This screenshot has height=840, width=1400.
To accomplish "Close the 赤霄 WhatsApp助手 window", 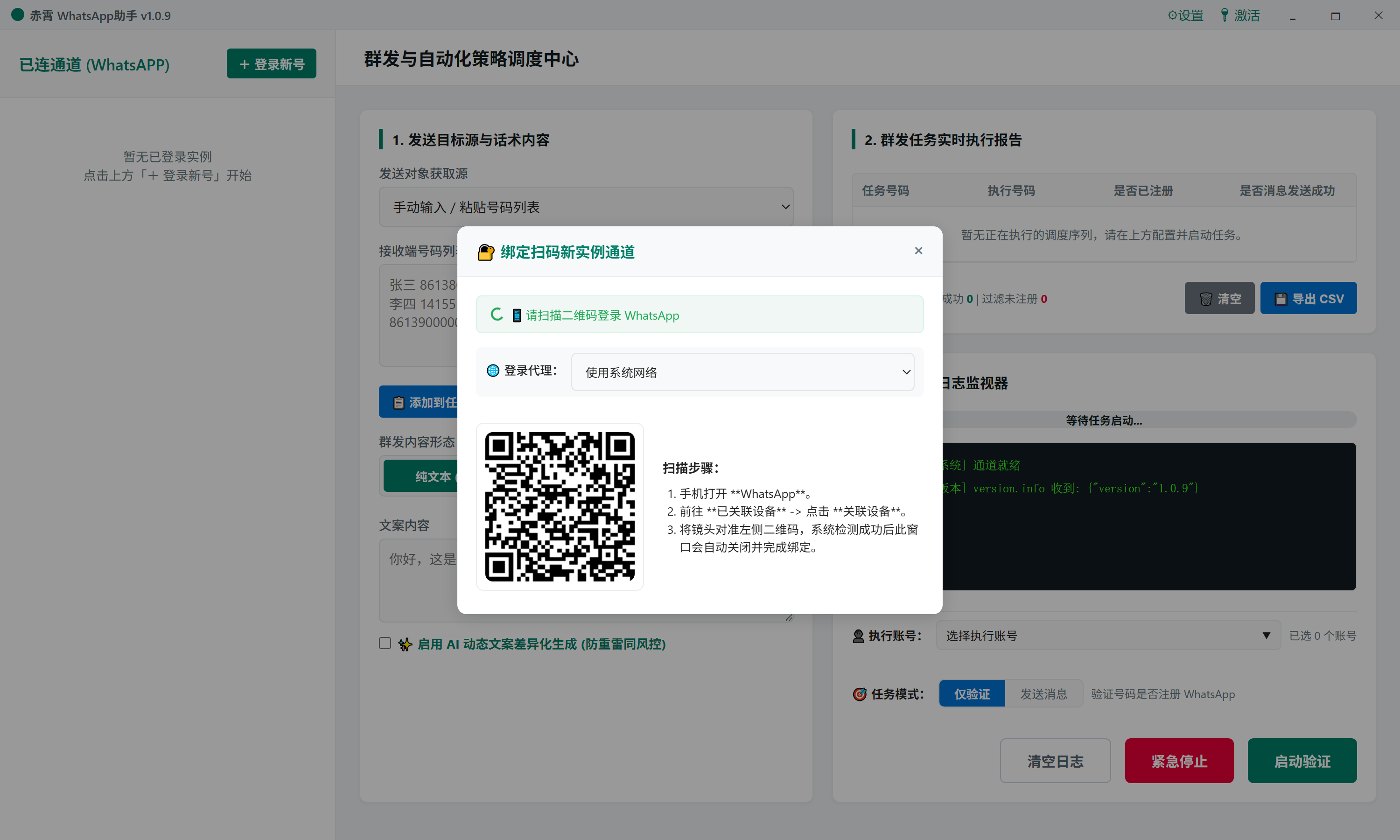I will click(x=1379, y=16).
